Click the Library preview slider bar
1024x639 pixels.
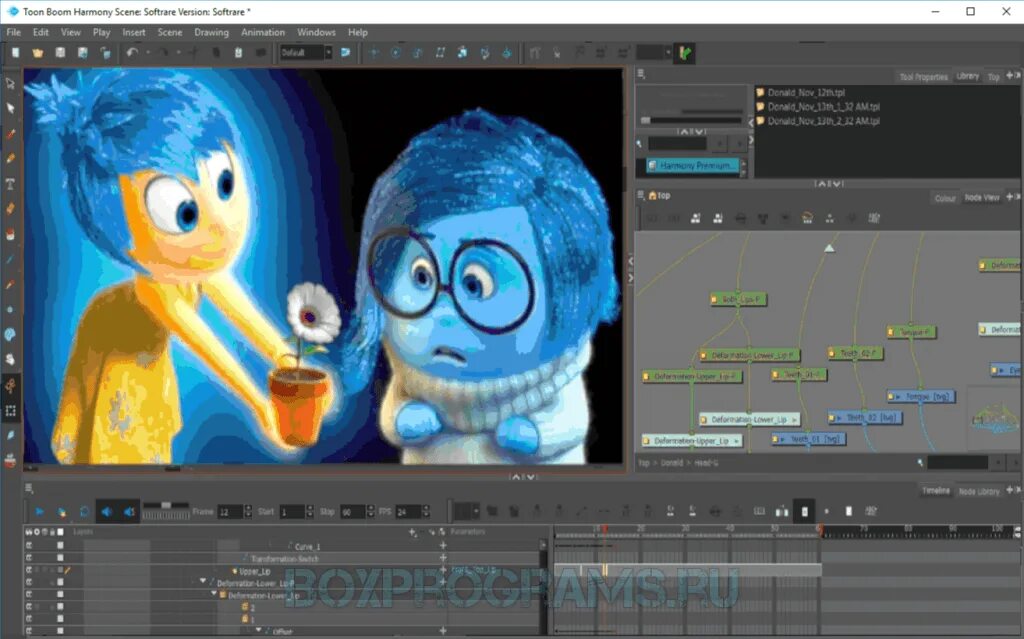[x=692, y=120]
